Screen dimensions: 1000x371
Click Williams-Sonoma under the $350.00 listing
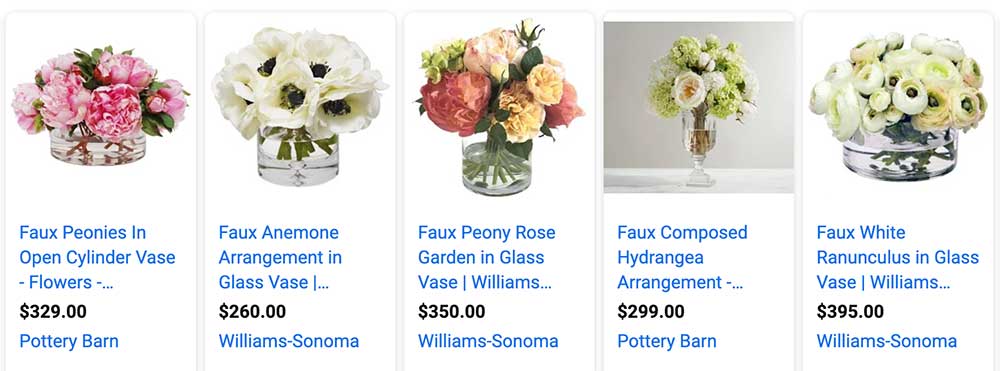(x=488, y=341)
